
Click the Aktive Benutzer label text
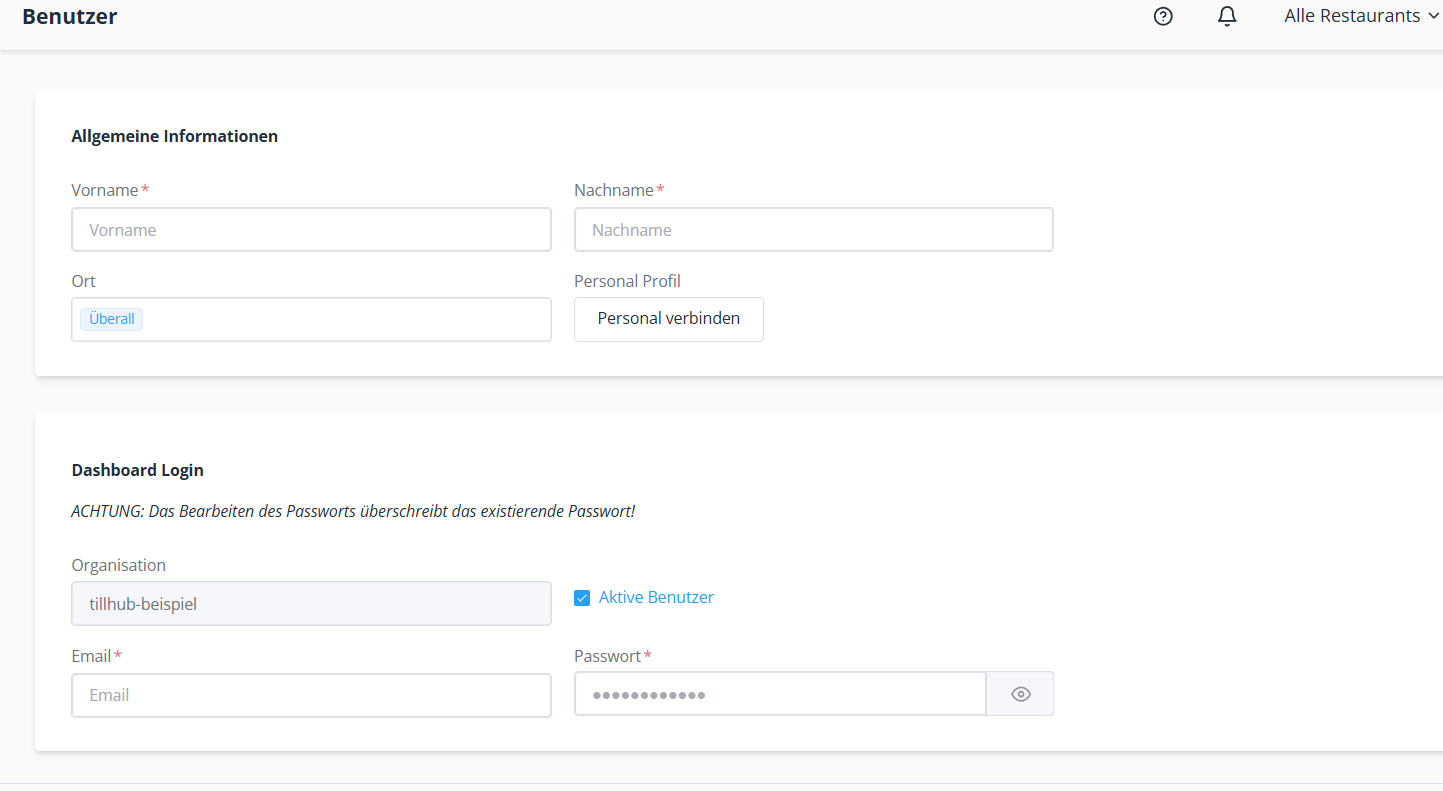click(x=656, y=597)
